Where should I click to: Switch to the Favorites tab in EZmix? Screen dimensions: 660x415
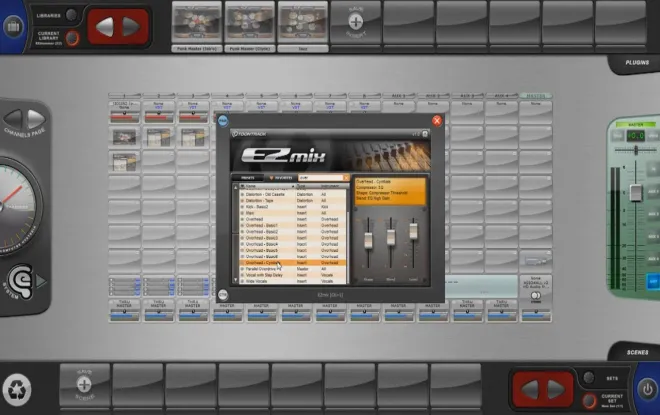tap(281, 178)
